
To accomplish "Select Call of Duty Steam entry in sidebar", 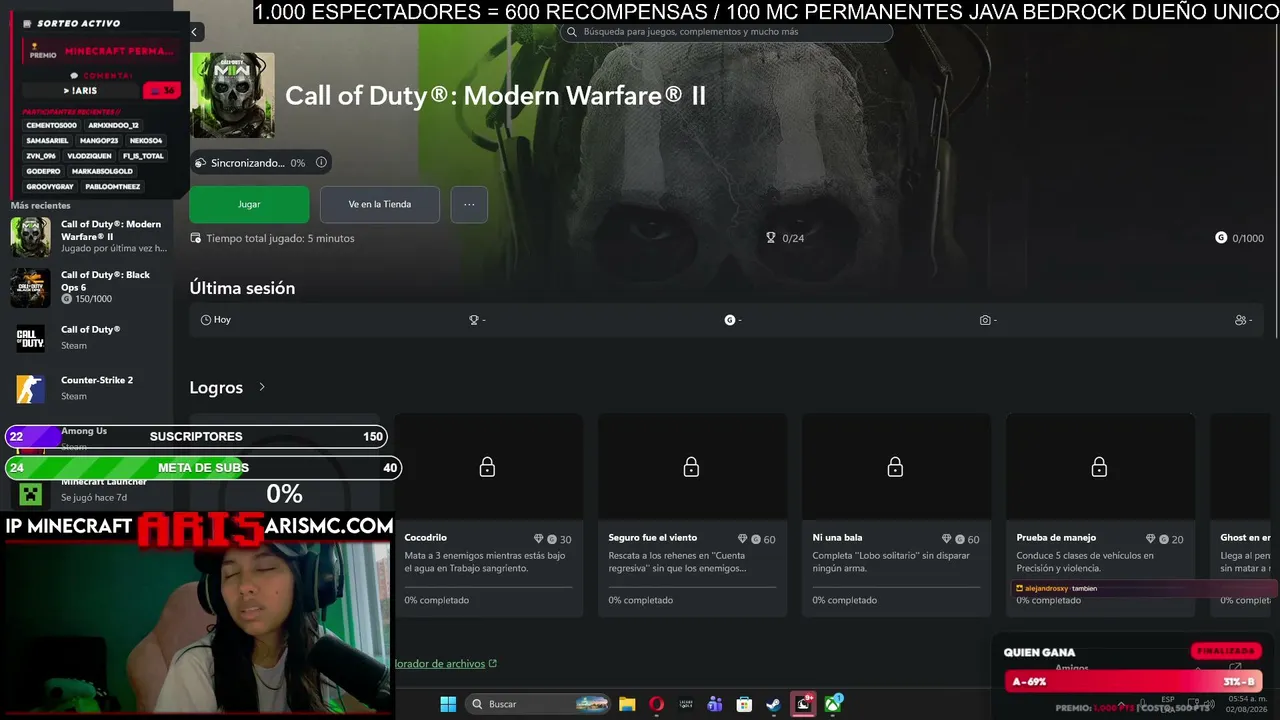I will point(90,338).
